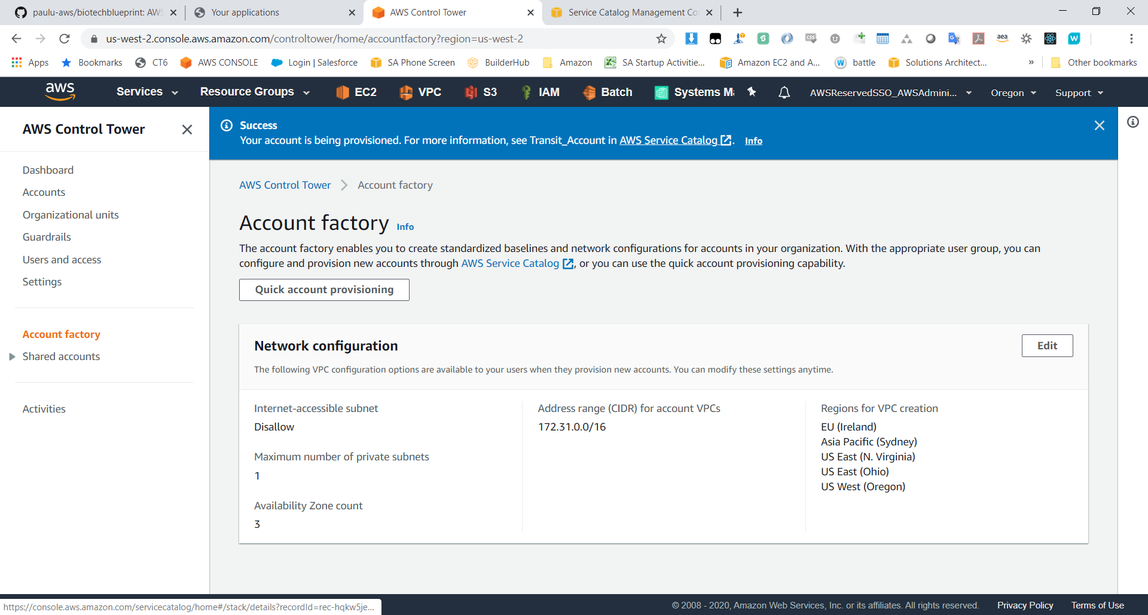
Task: Click the pin shortcuts icon in AWS header
Action: (x=751, y=92)
